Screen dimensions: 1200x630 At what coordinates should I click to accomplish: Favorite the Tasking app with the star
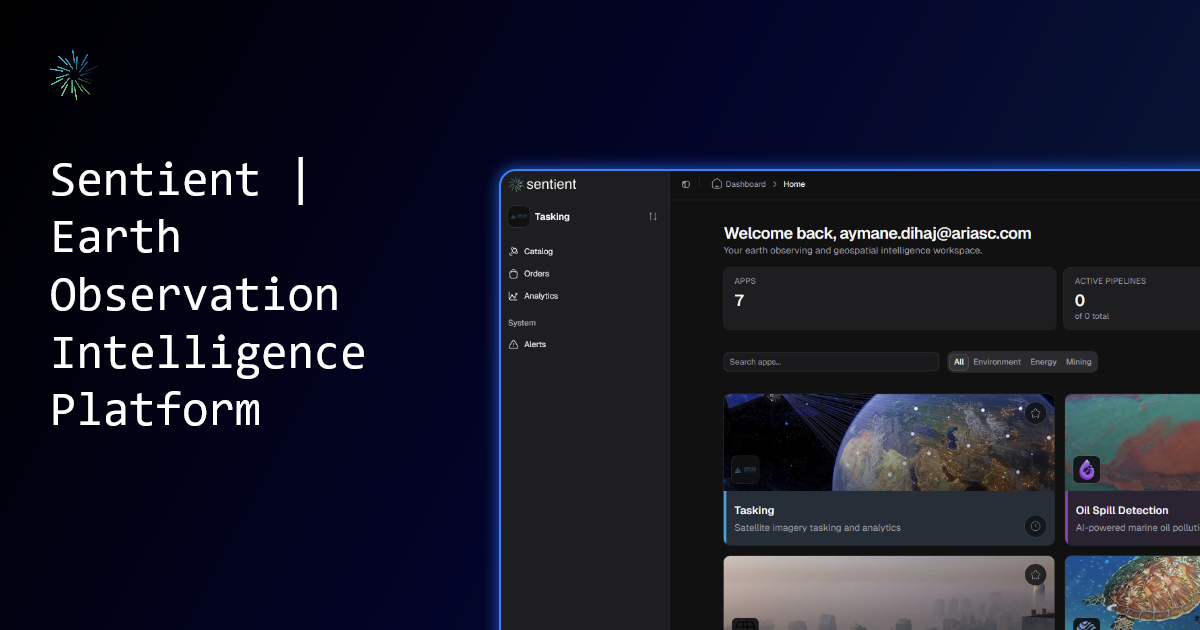(1035, 413)
